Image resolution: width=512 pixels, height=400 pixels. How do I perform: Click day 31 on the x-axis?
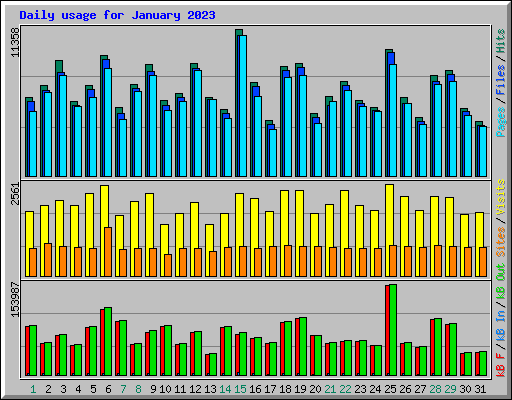[x=480, y=389]
